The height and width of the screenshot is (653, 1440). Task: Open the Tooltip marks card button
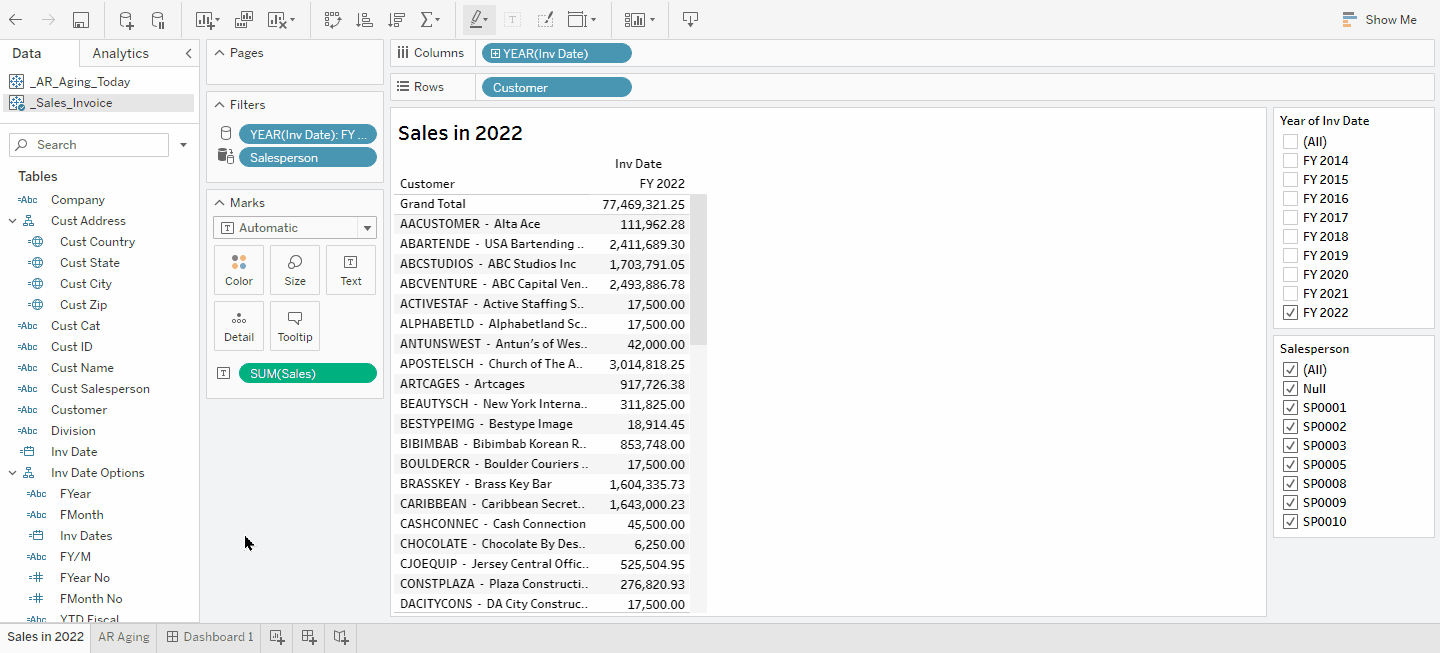click(x=295, y=326)
